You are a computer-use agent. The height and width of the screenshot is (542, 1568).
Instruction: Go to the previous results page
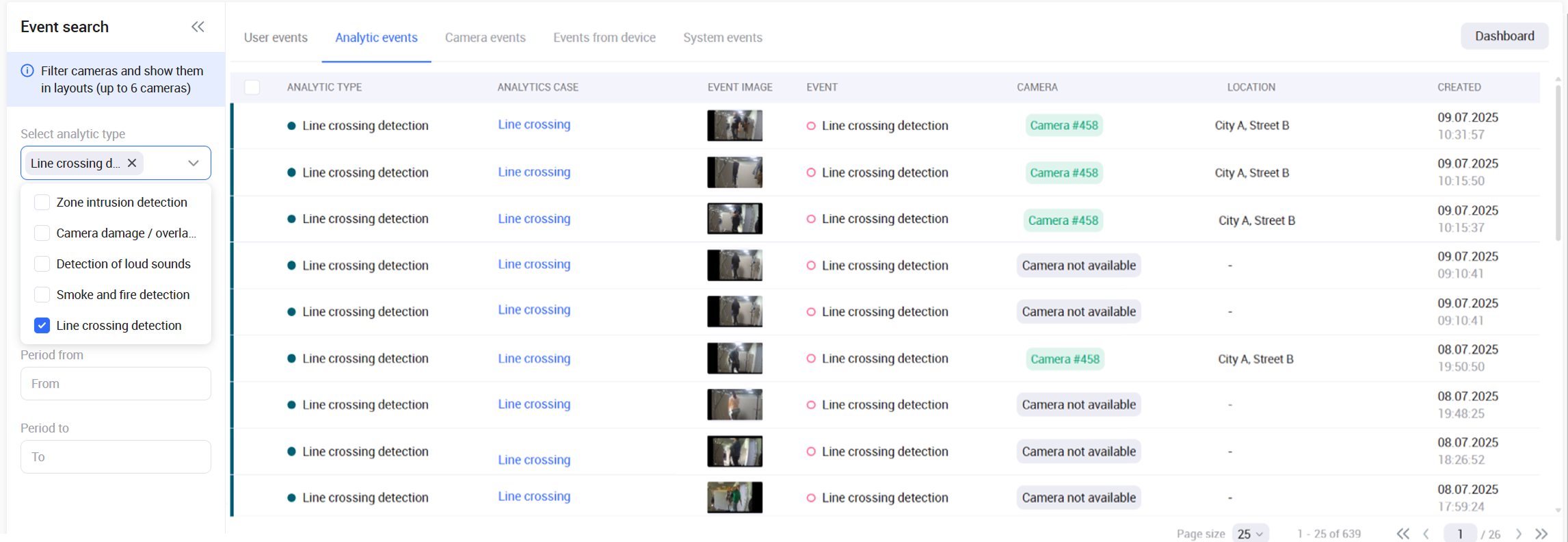[x=1426, y=534]
